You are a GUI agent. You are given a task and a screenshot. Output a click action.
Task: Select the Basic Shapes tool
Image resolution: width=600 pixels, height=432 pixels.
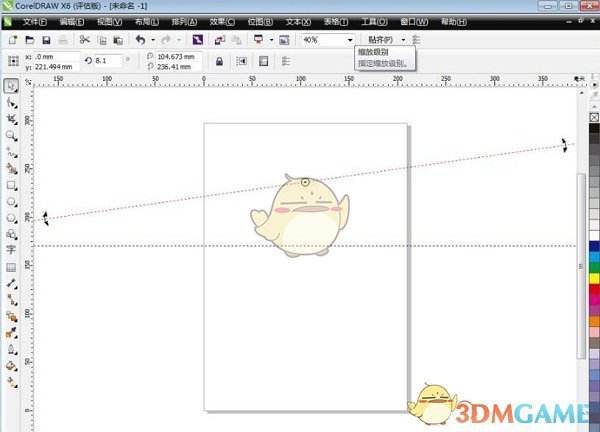click(12, 234)
